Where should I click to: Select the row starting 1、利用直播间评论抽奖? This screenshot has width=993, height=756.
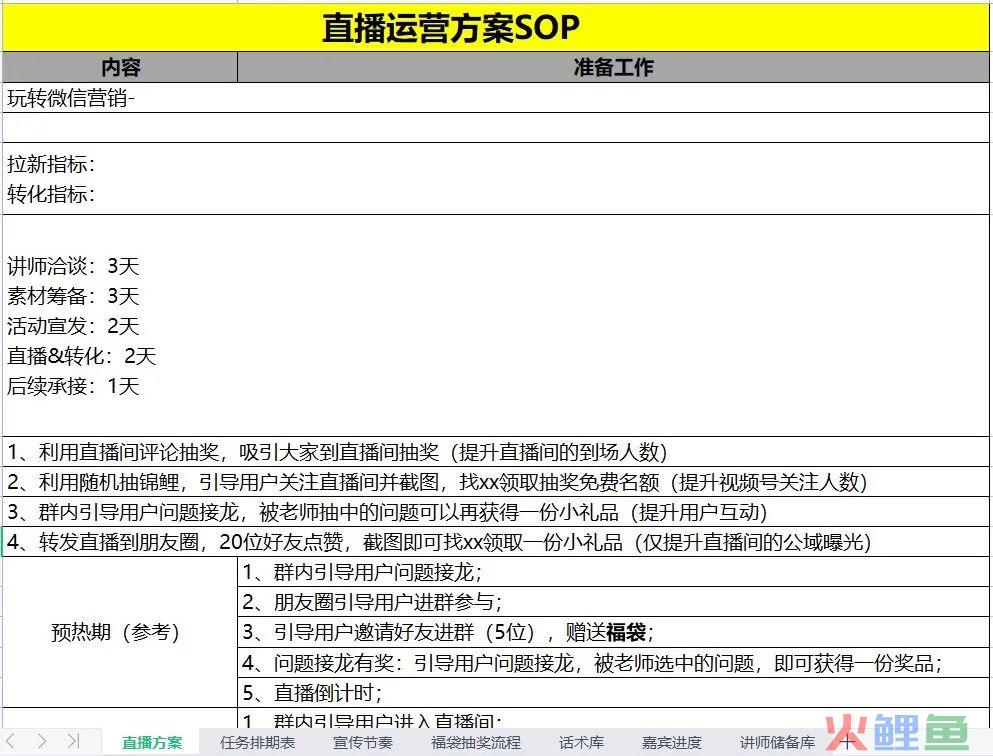click(496, 452)
